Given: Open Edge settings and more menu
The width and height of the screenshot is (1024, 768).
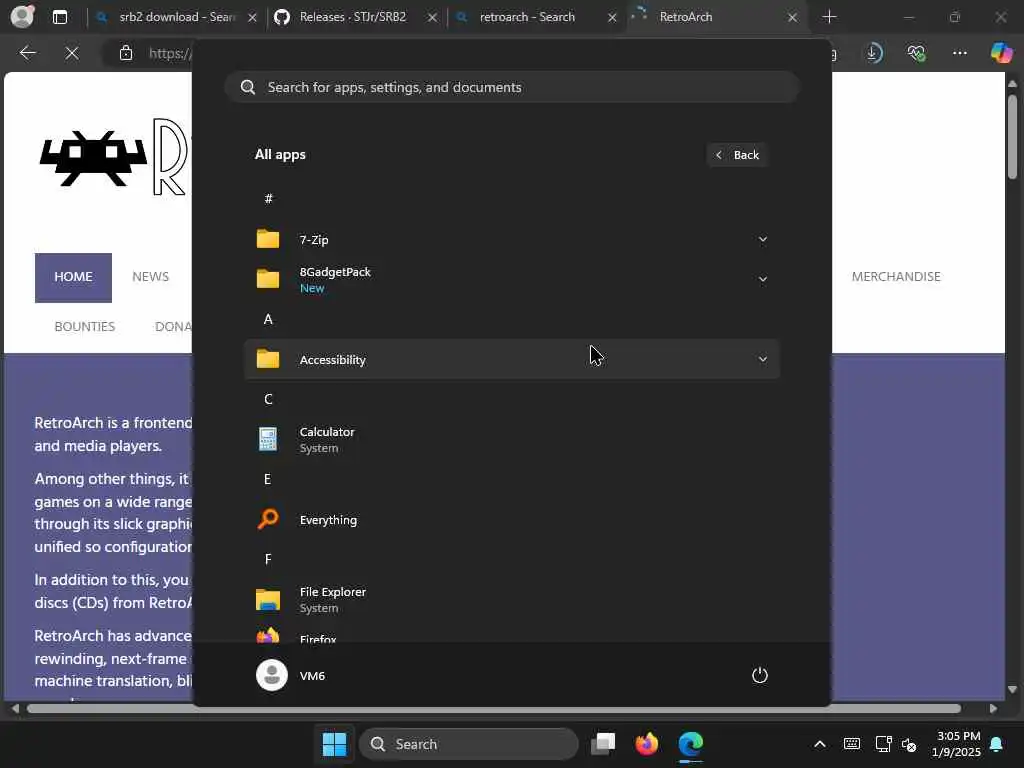Looking at the screenshot, I should (959, 53).
